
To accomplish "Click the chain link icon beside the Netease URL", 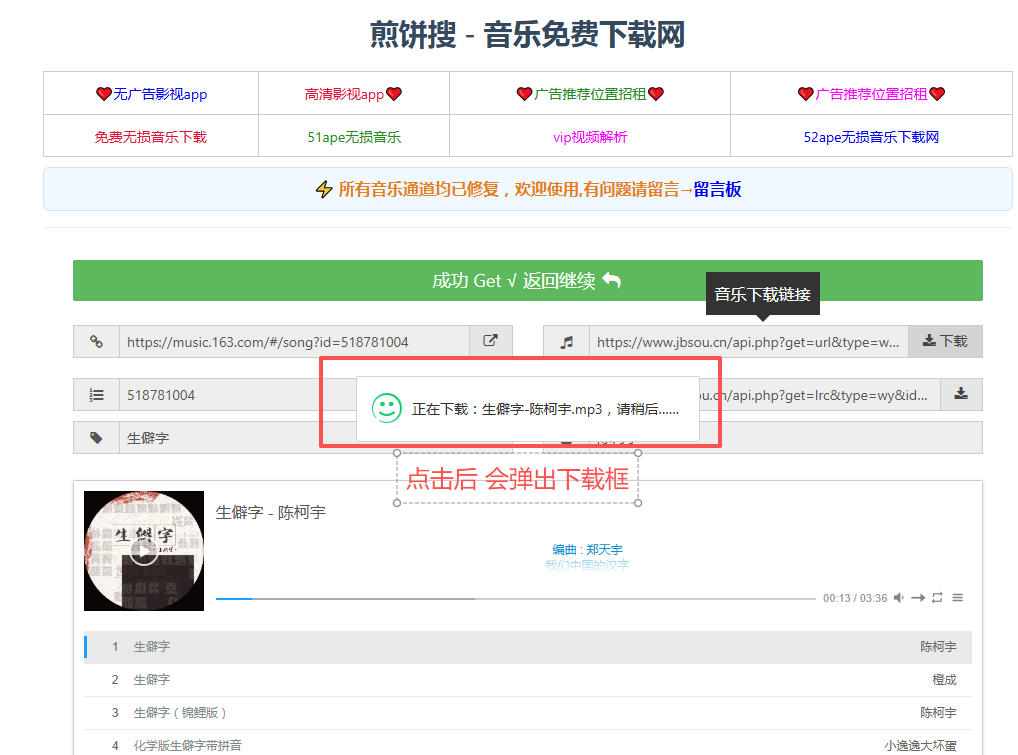I will point(96,342).
